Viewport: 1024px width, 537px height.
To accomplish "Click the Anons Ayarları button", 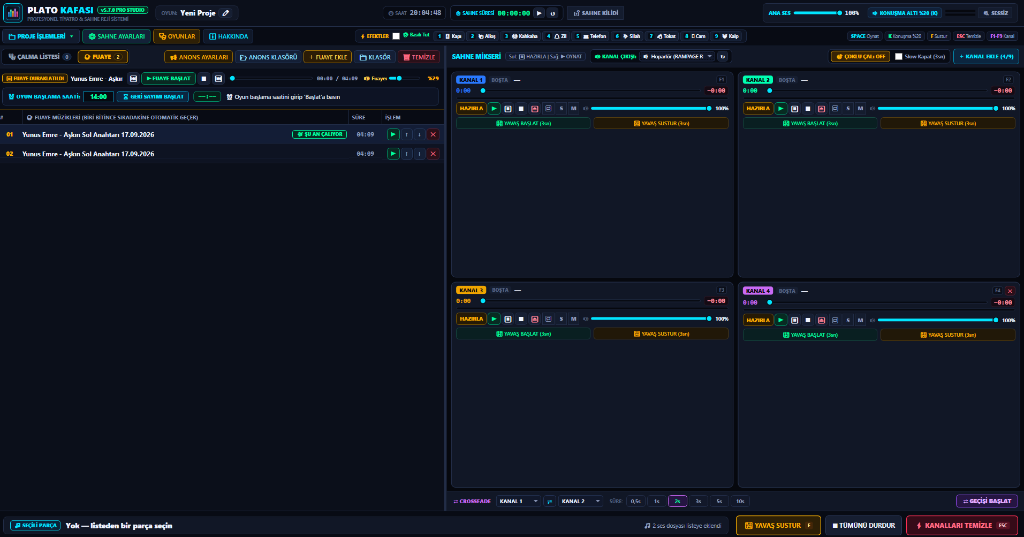I will 199,57.
